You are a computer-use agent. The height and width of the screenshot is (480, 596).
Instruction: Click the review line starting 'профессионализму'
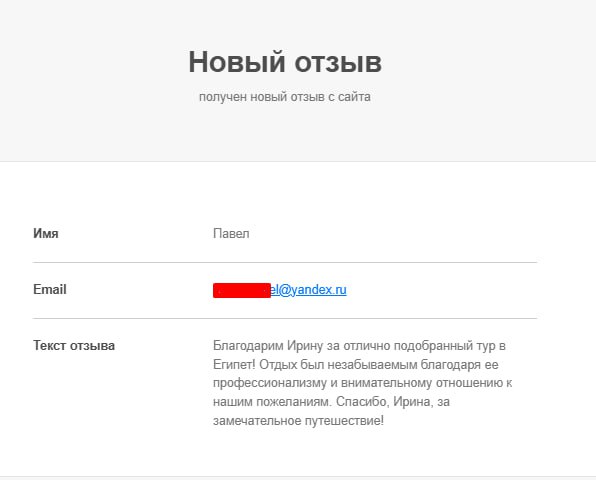tap(362, 383)
